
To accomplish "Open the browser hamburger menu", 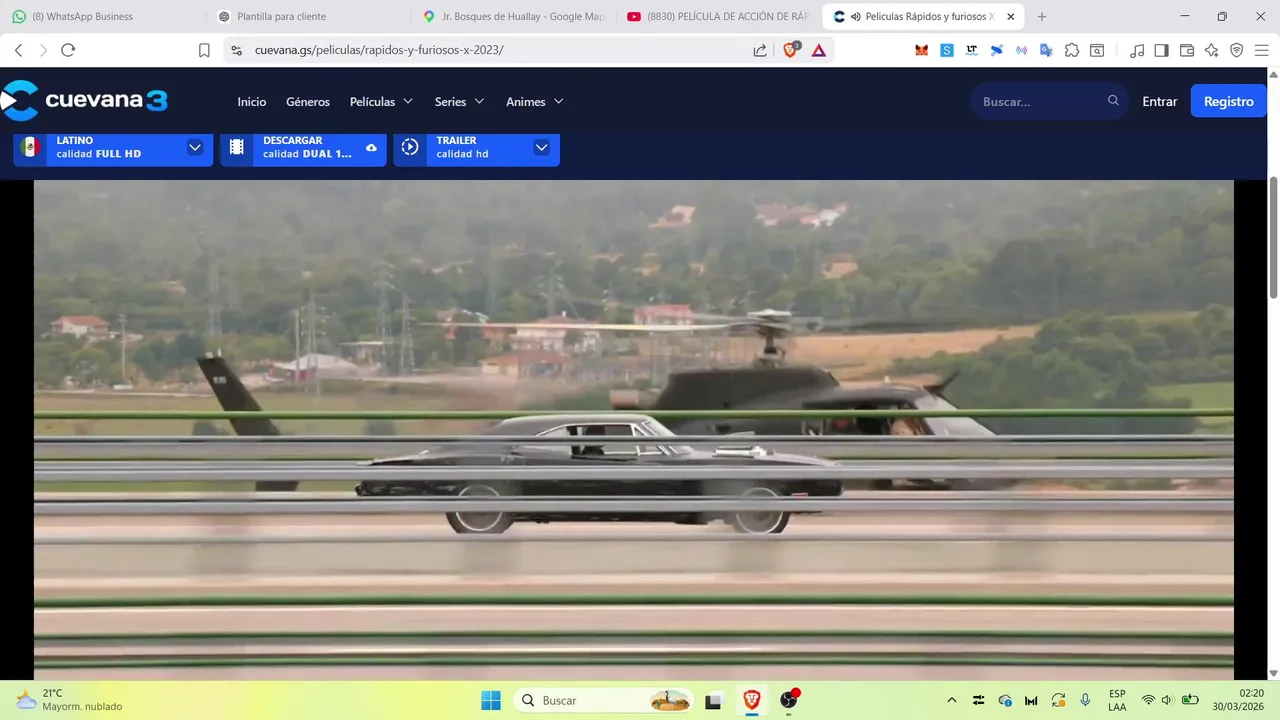I will pos(1262,50).
